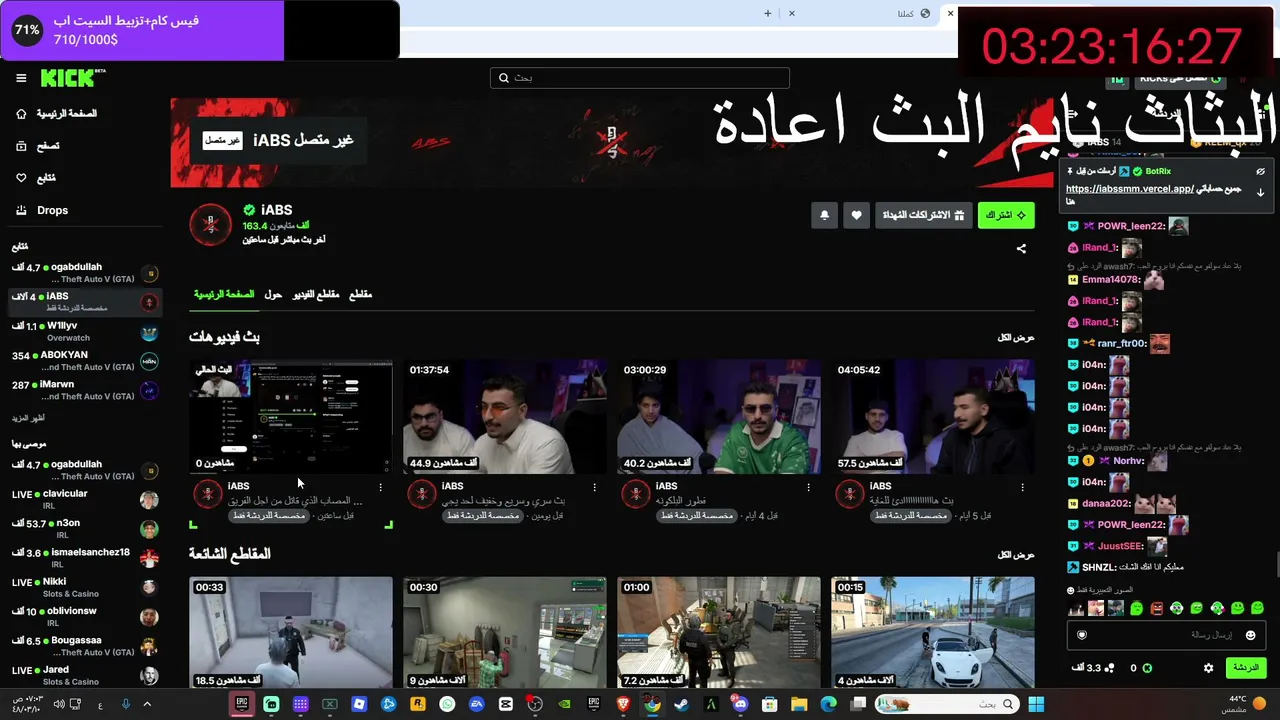The width and height of the screenshot is (1280, 720).
Task: Open Brave browser from the taskbar
Action: [623, 704]
